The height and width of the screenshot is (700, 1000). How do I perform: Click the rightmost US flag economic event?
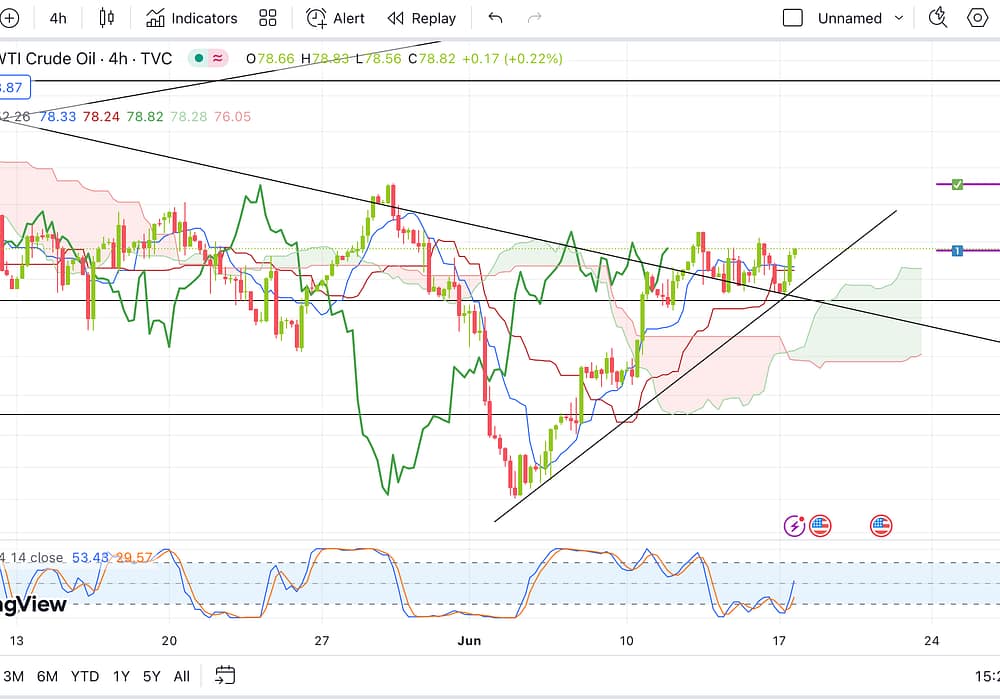tap(881, 525)
